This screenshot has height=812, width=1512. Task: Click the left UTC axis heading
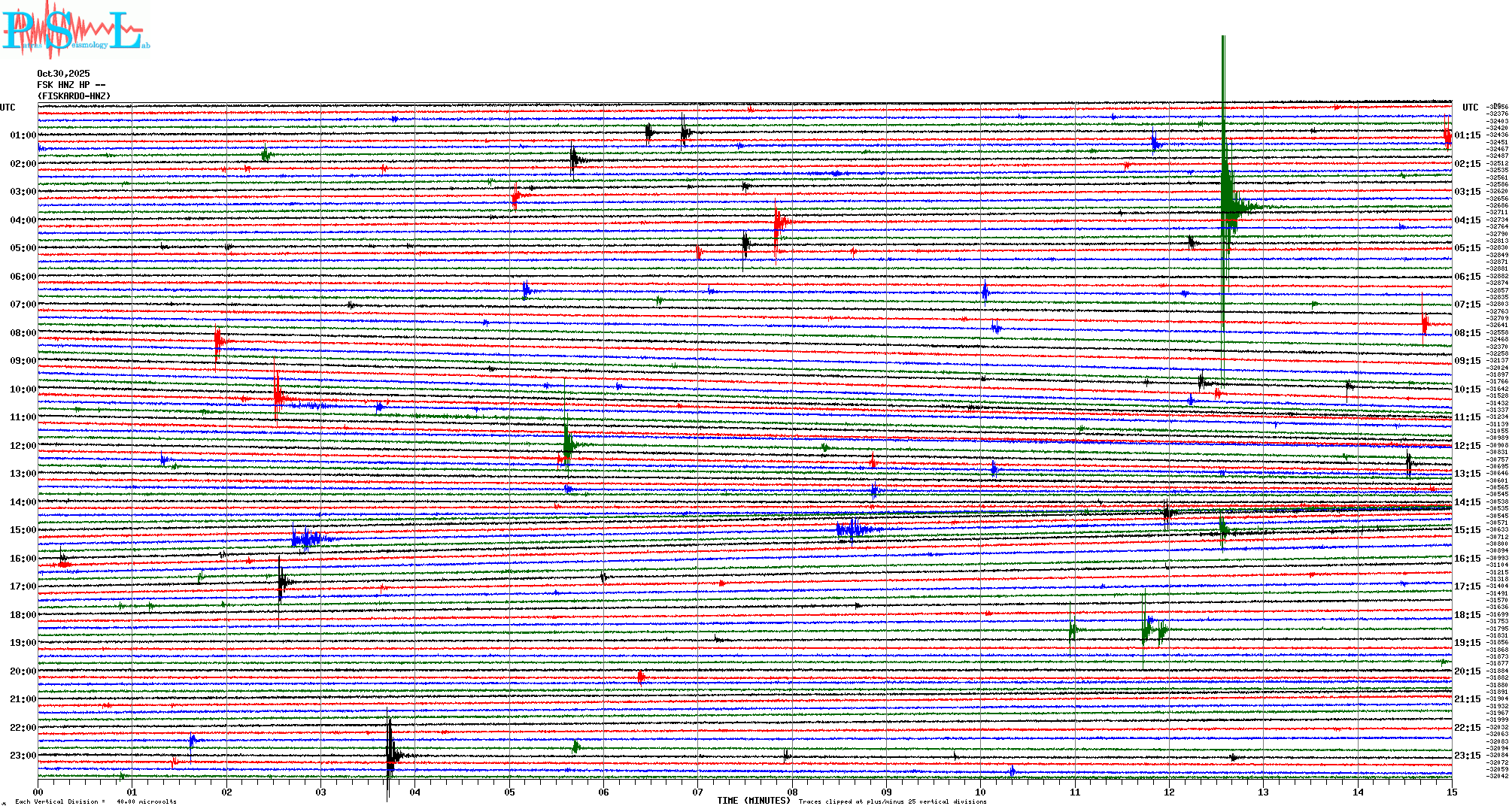point(8,108)
